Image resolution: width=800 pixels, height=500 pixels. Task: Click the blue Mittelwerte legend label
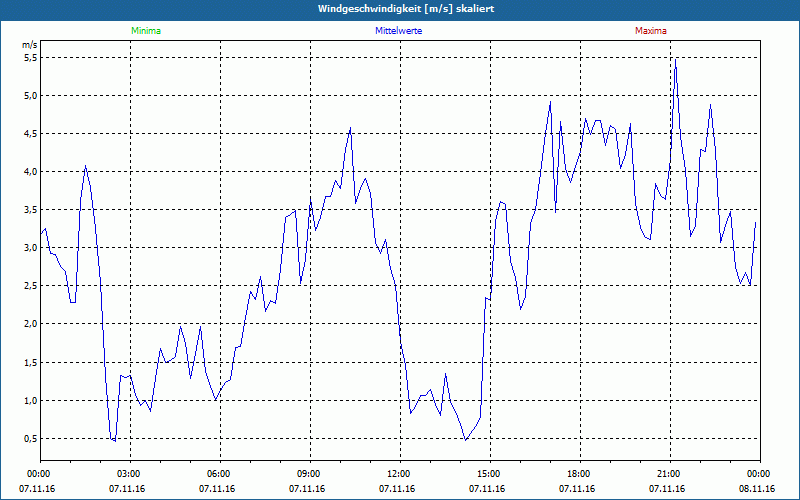pos(398,31)
